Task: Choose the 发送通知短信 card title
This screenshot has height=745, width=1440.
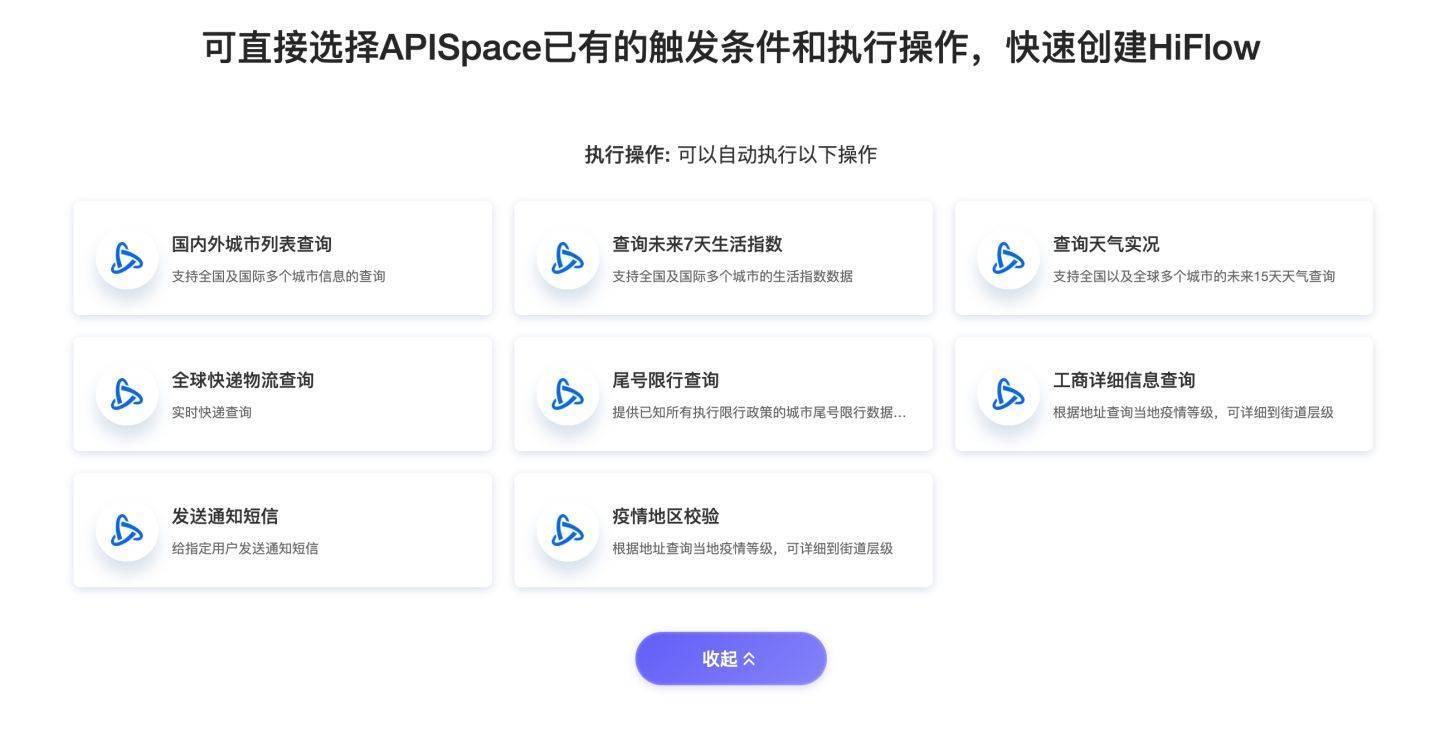Action: click(225, 516)
